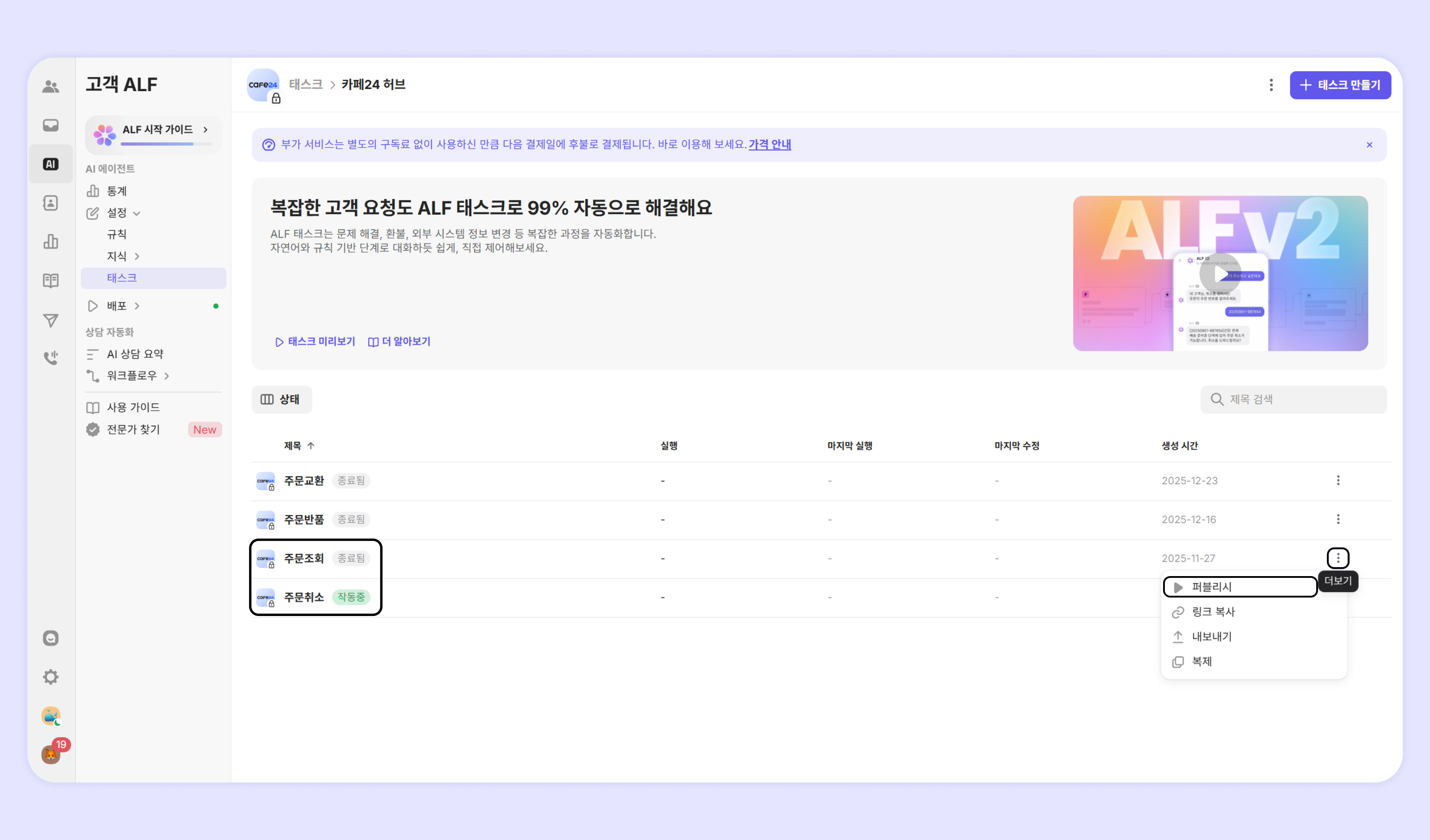The height and width of the screenshot is (840, 1430).
Task: Choose 링크 복사 in context menu
Action: [1213, 612]
